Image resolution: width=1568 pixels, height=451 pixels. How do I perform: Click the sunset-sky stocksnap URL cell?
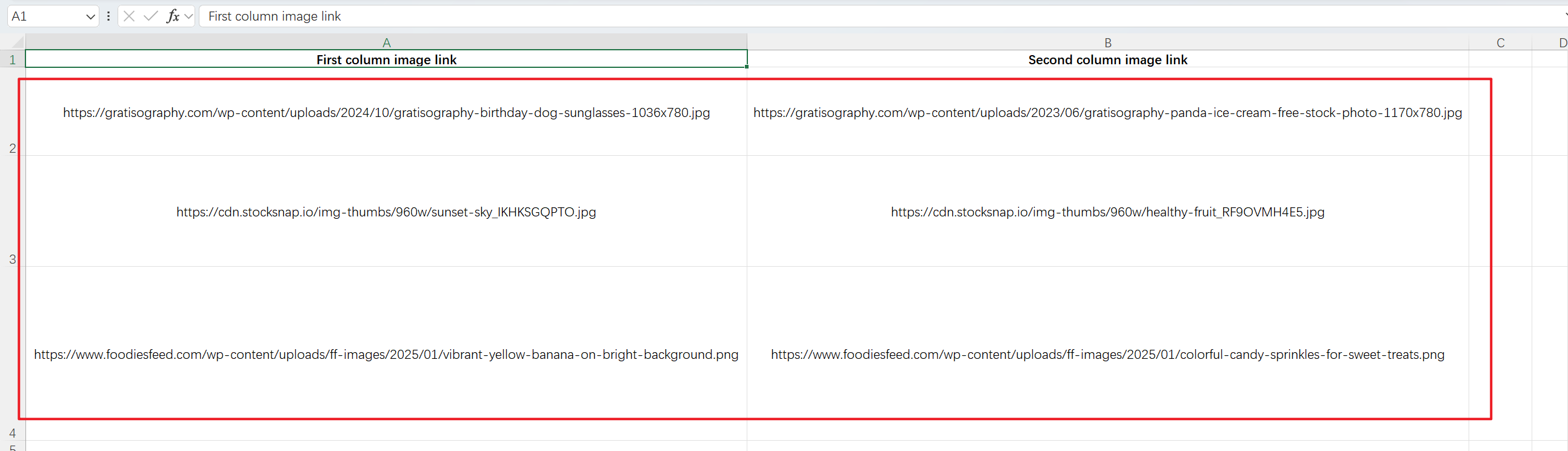[x=387, y=211]
